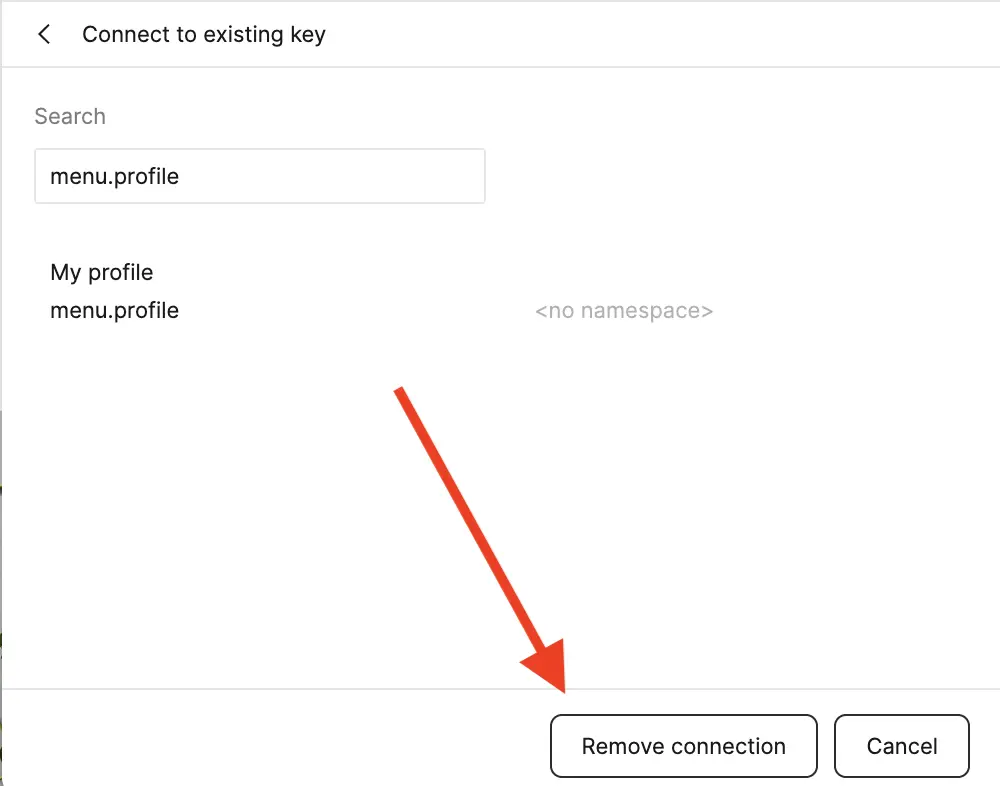
Task: Click the empty area below the search results
Action: (x=250, y=500)
